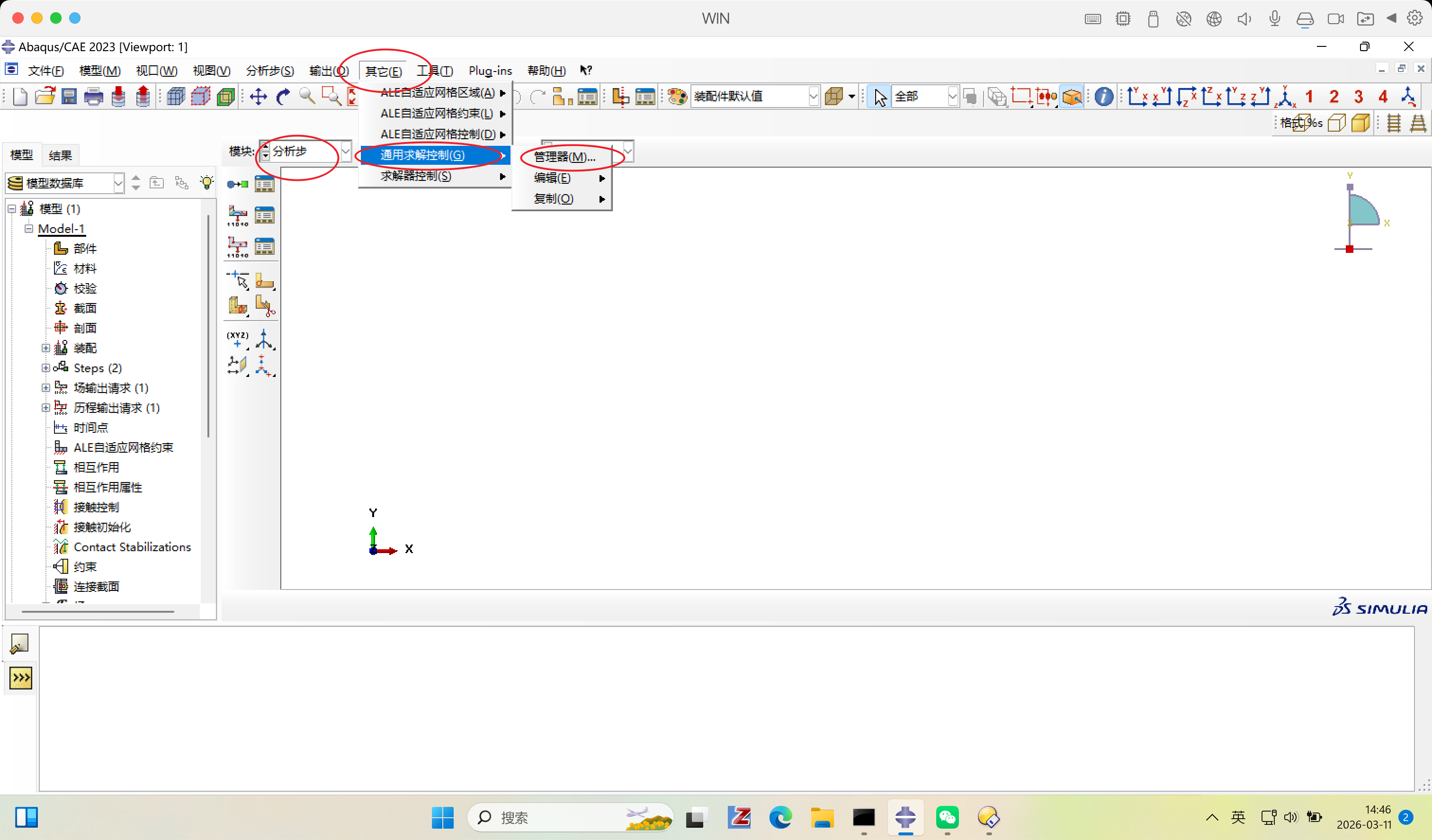Click the Create Datum Axis tool

264,340
